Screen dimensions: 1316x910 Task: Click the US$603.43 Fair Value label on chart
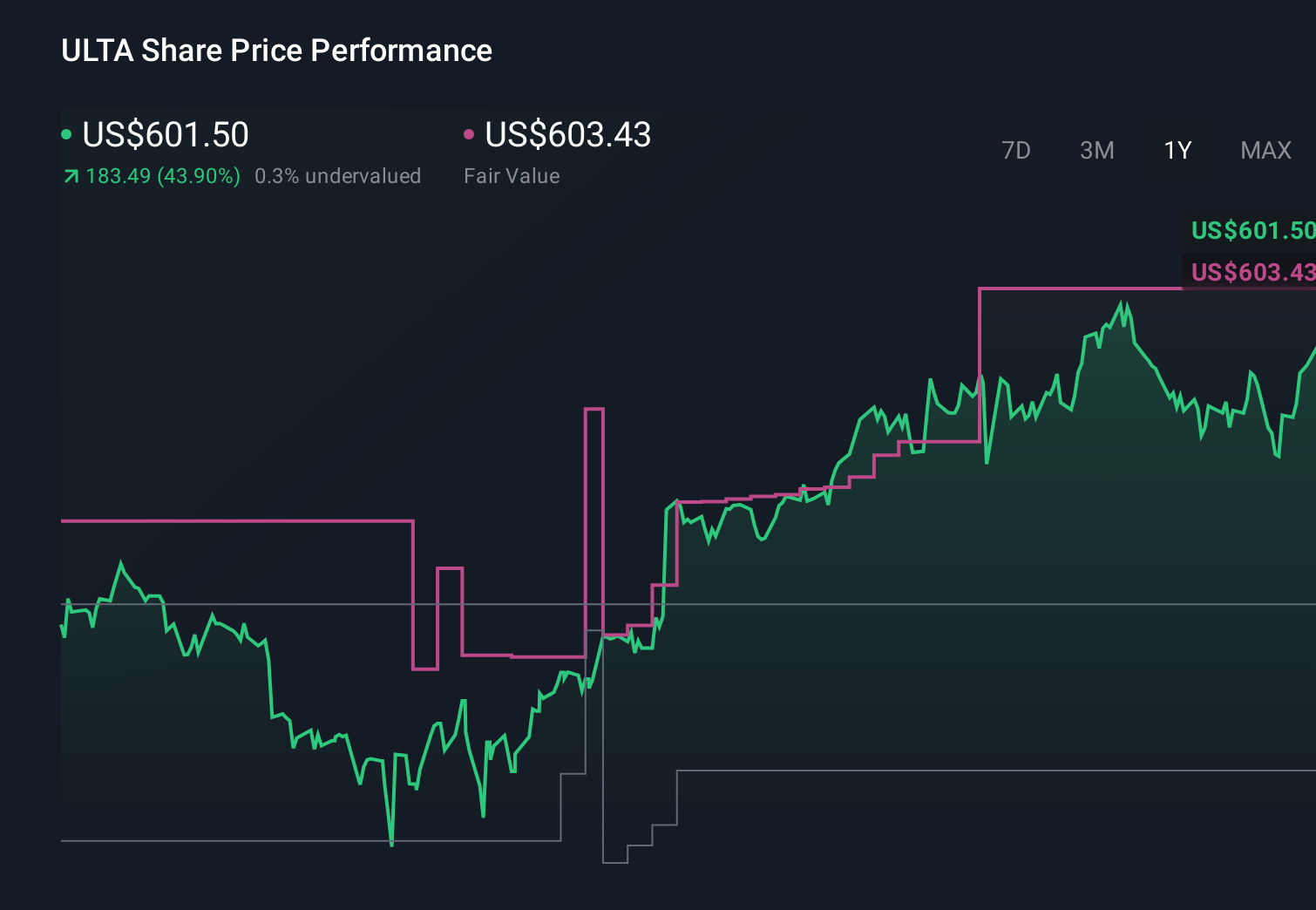coord(1252,273)
